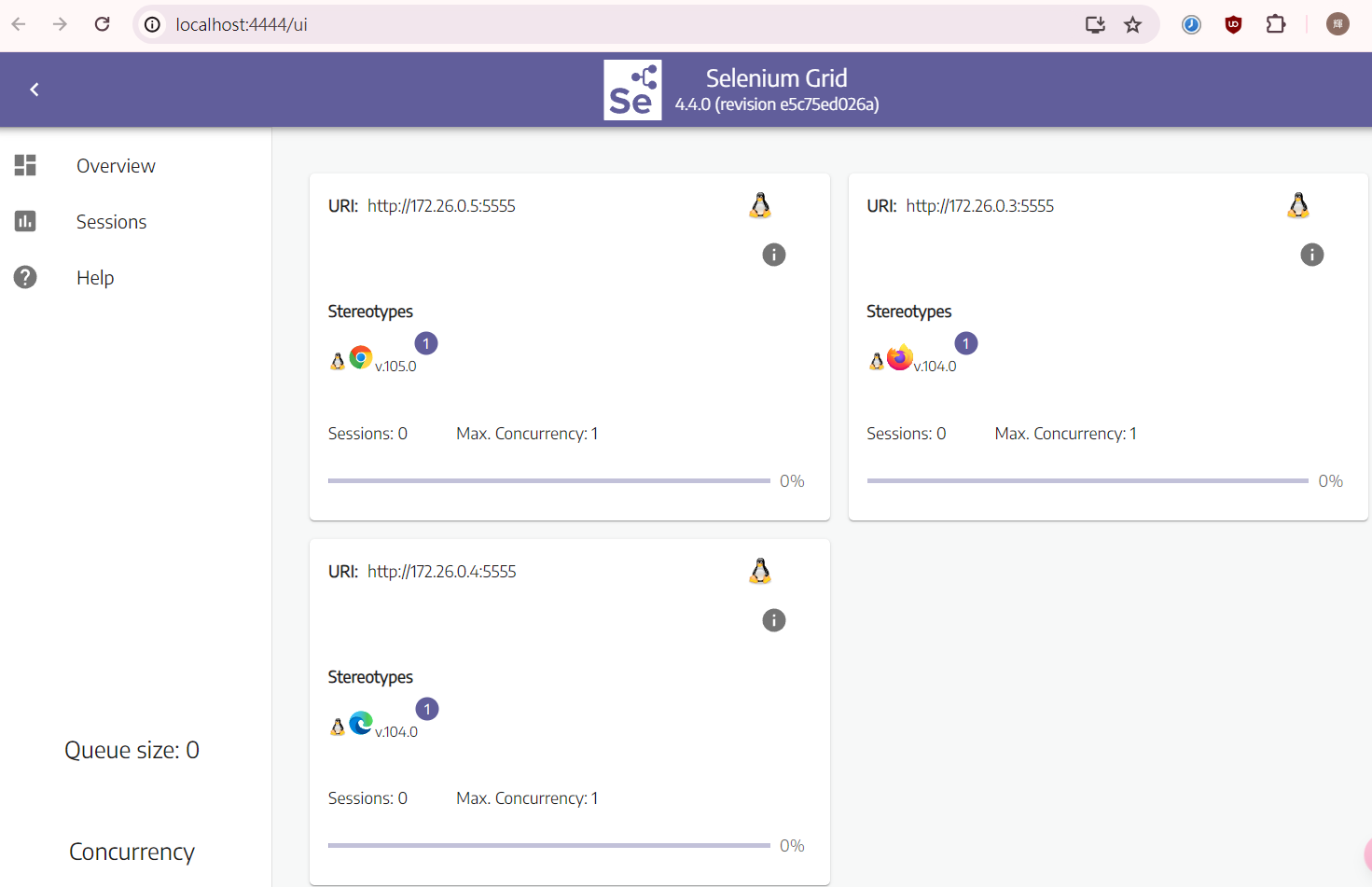
Task: Collapse the sidebar with the chevron
Action: (x=35, y=90)
